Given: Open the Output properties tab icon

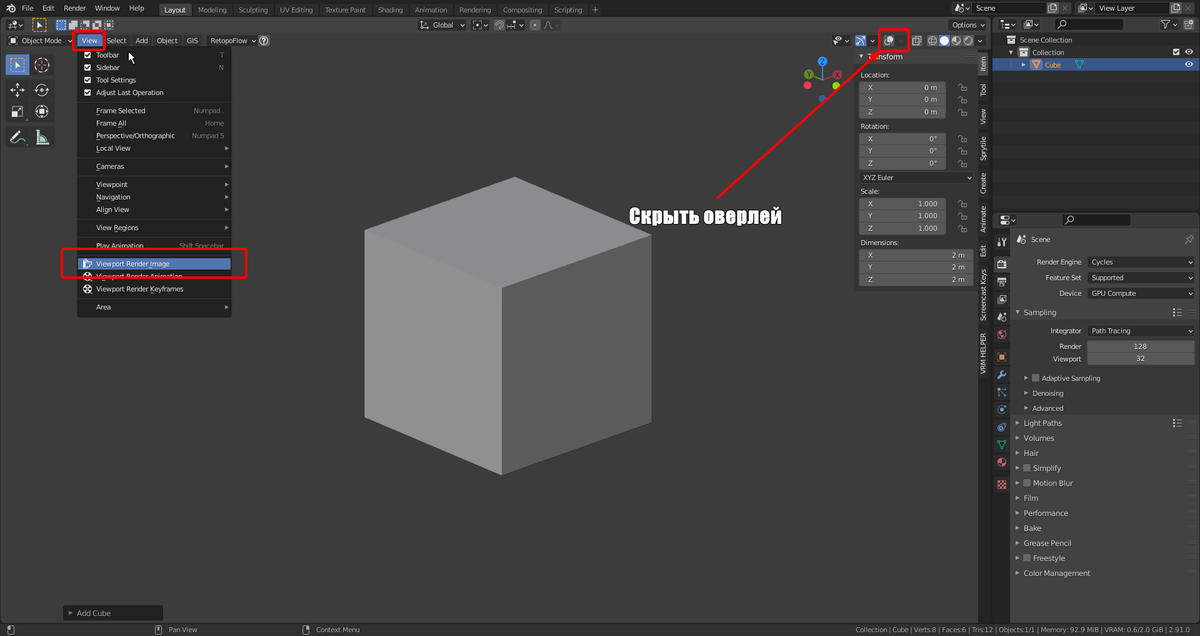Looking at the screenshot, I should pos(1002,281).
